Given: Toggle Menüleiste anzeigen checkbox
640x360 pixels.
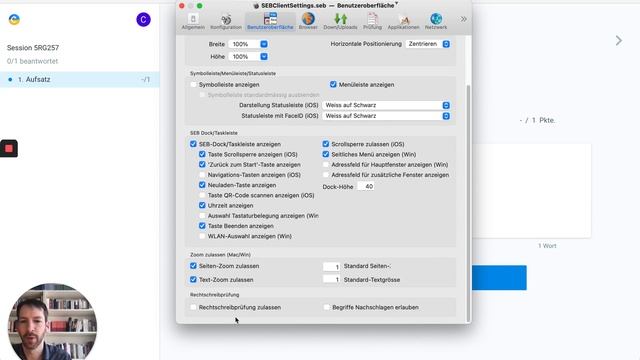Looking at the screenshot, I should coord(333,84).
